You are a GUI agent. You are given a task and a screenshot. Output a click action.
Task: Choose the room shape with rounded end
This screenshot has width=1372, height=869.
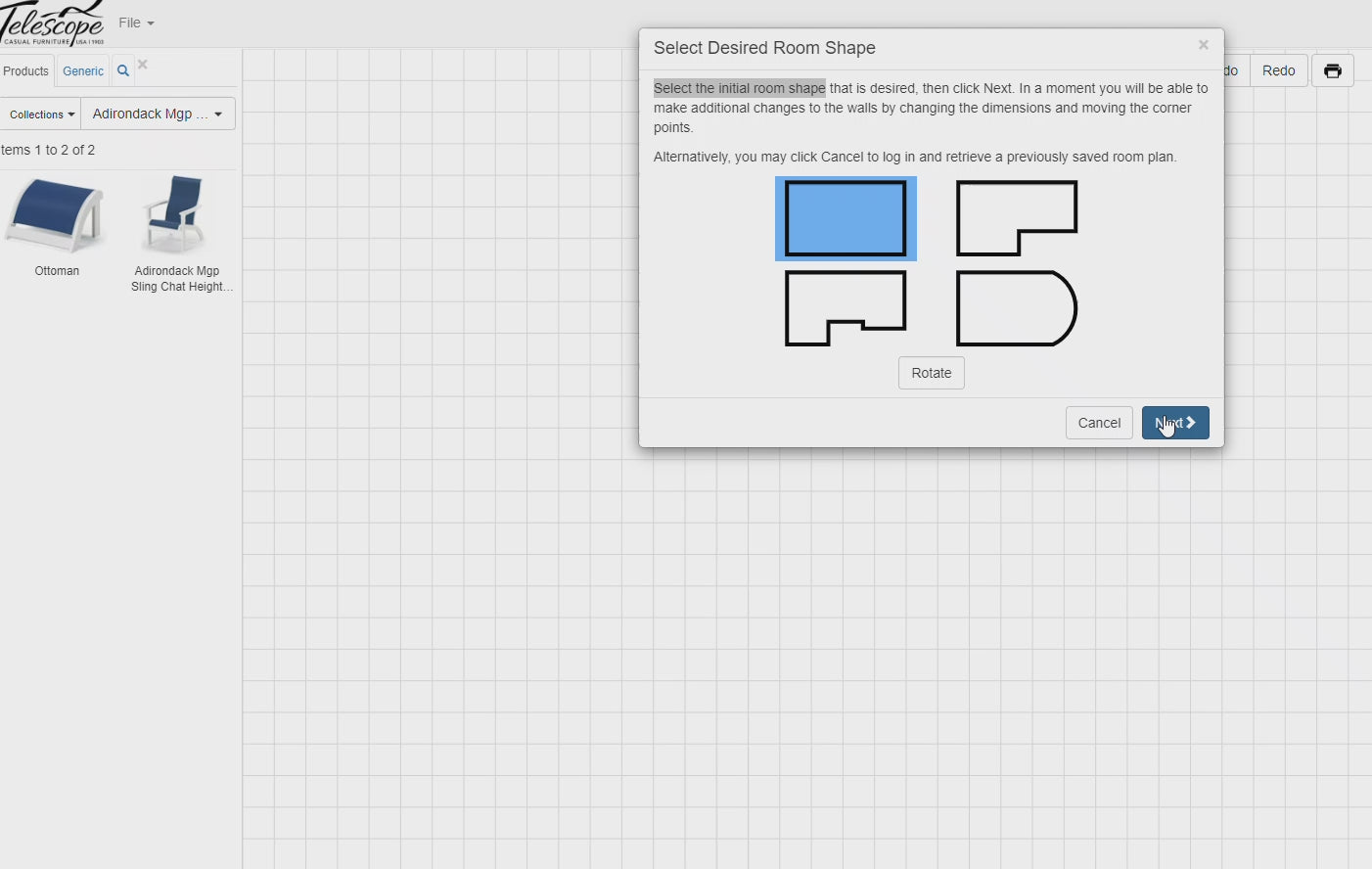pos(1016,308)
